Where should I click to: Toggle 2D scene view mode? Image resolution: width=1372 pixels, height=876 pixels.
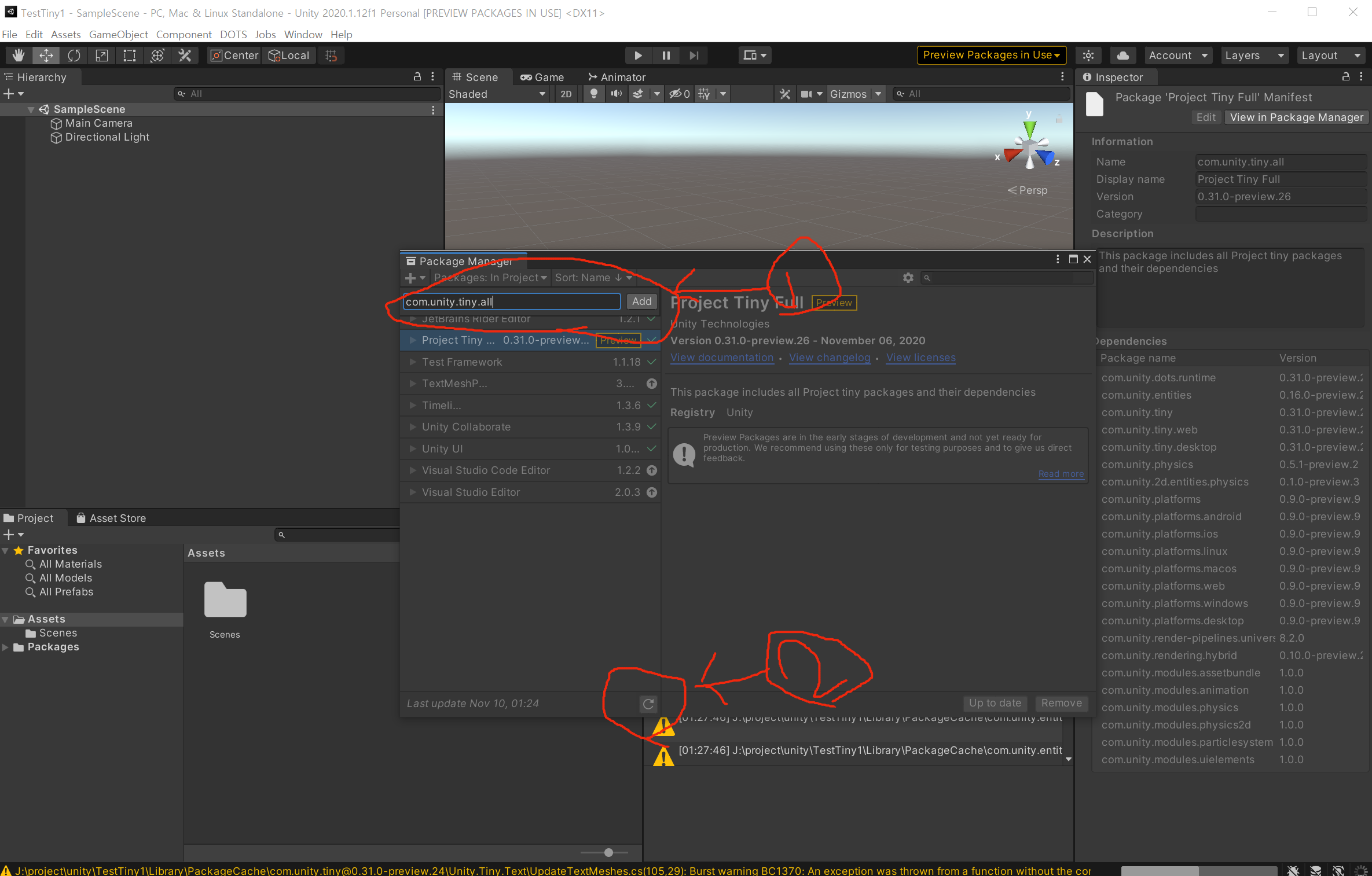pyautogui.click(x=566, y=94)
